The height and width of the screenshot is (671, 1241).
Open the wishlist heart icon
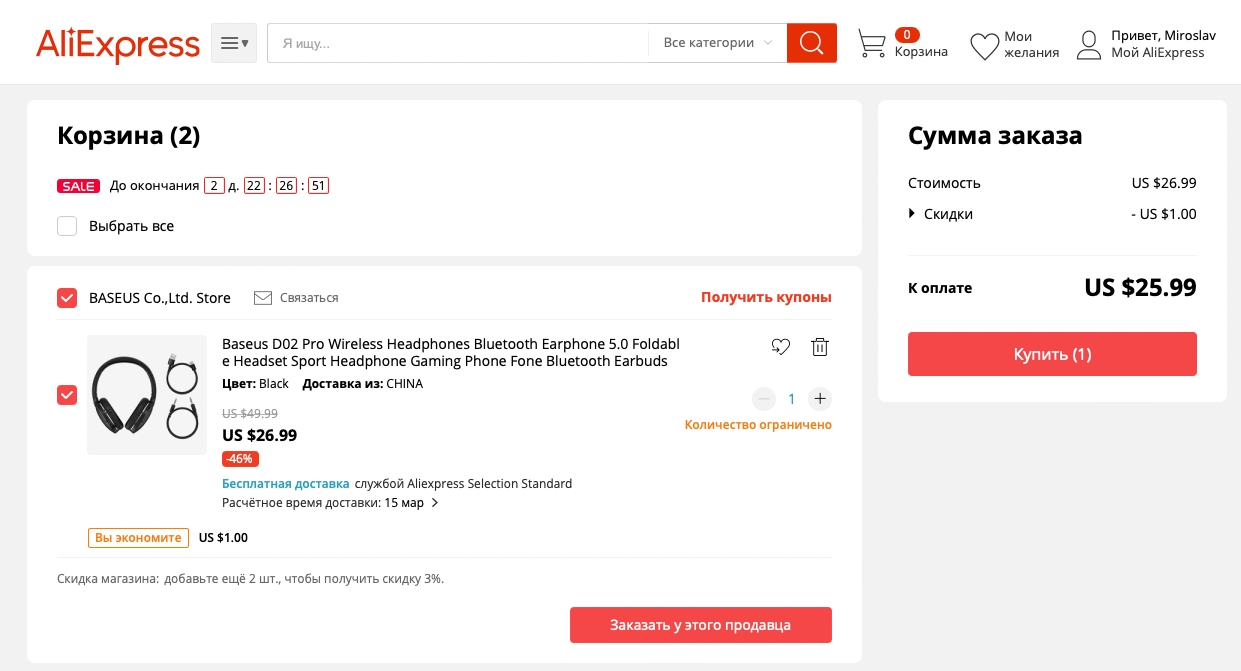pos(985,45)
